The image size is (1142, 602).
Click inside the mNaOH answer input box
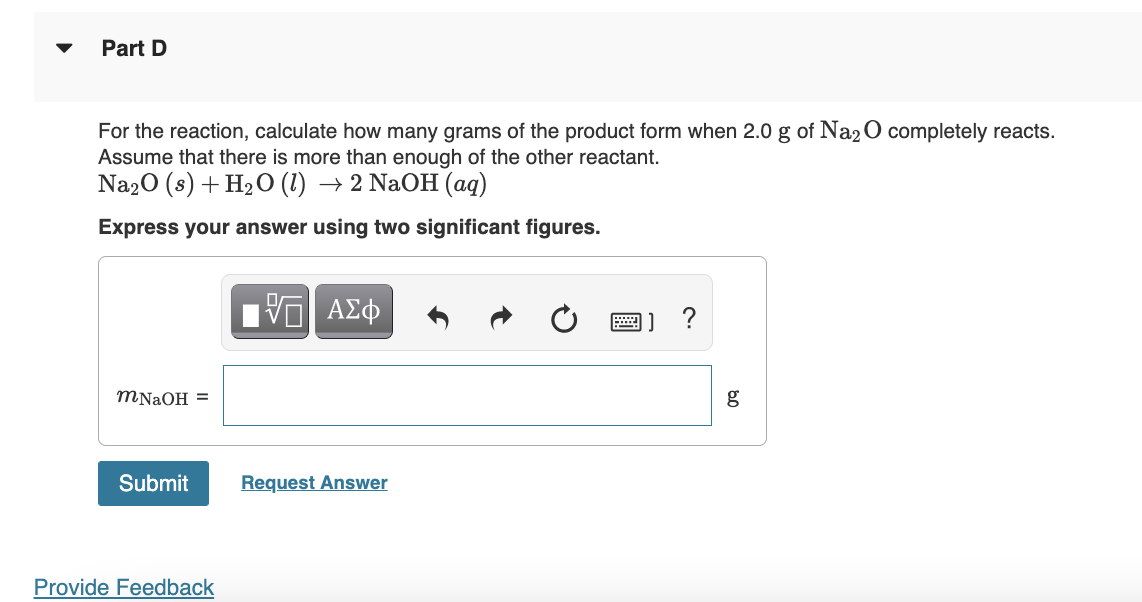pos(467,395)
